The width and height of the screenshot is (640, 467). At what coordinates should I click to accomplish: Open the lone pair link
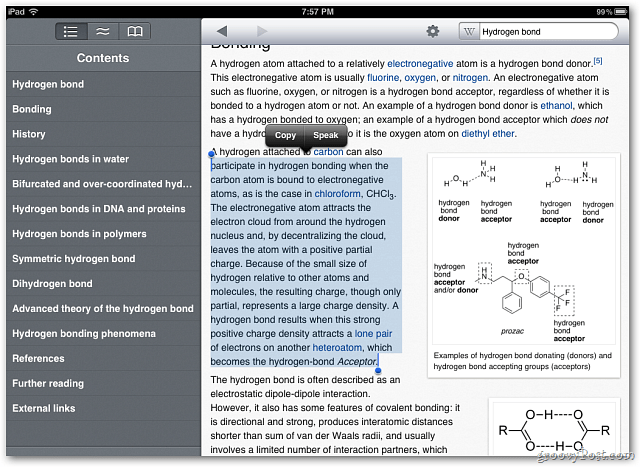pos(373,334)
